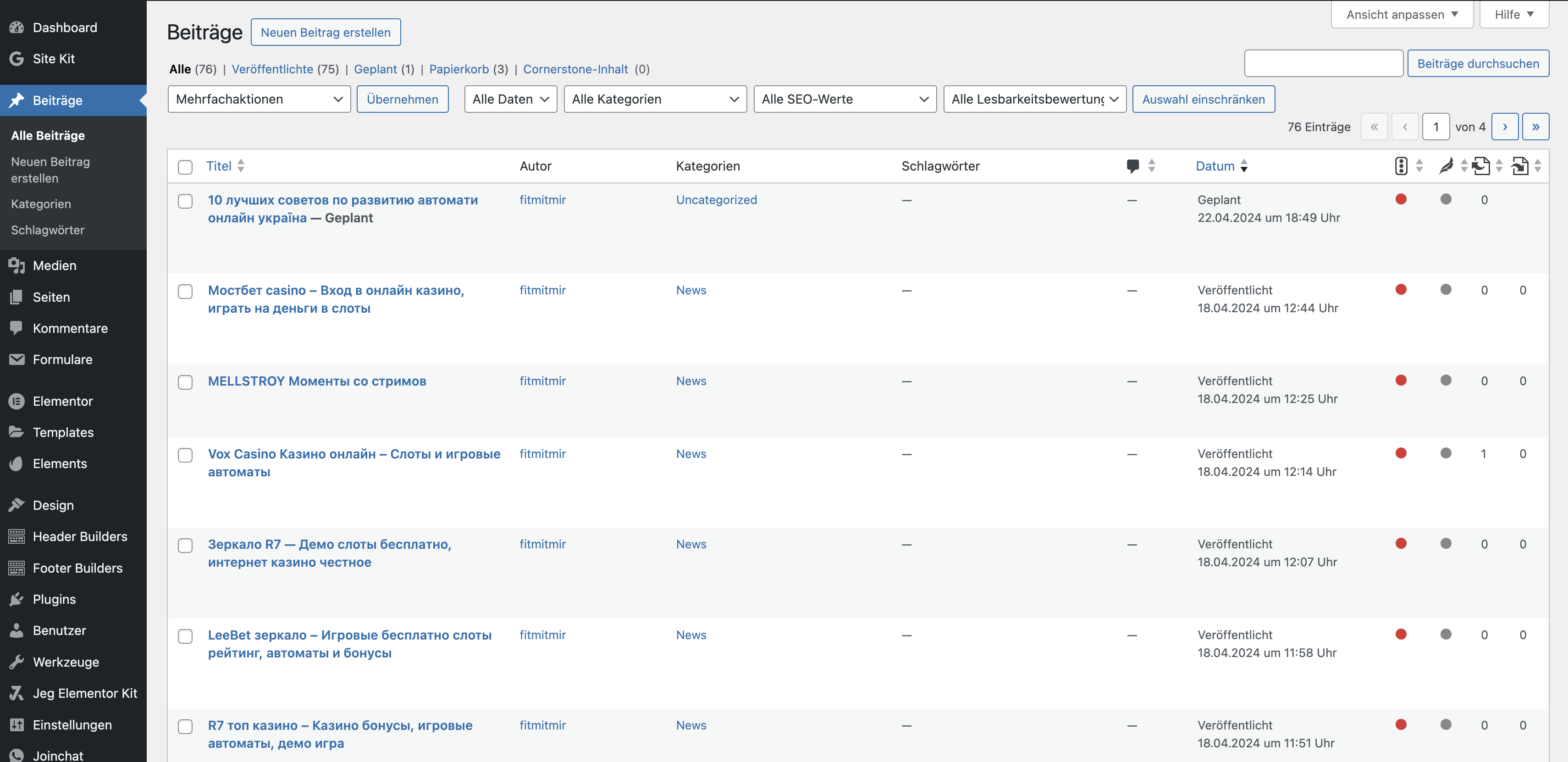The width and height of the screenshot is (1568, 762).
Task: Click the Plugins plug icon
Action: [x=17, y=599]
